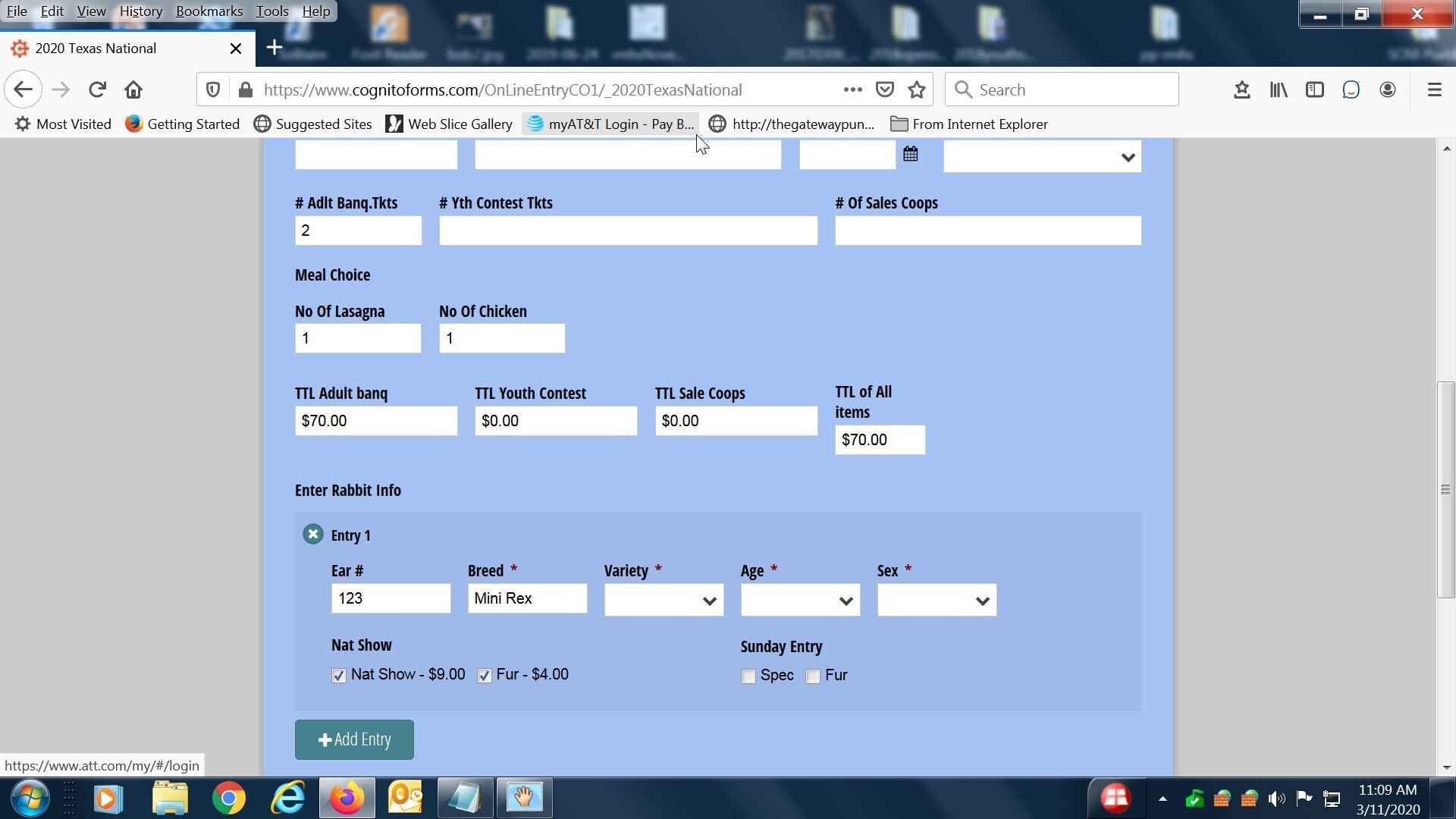Screen dimensions: 1456x819
Task: Open the Age dropdown
Action: click(x=800, y=601)
